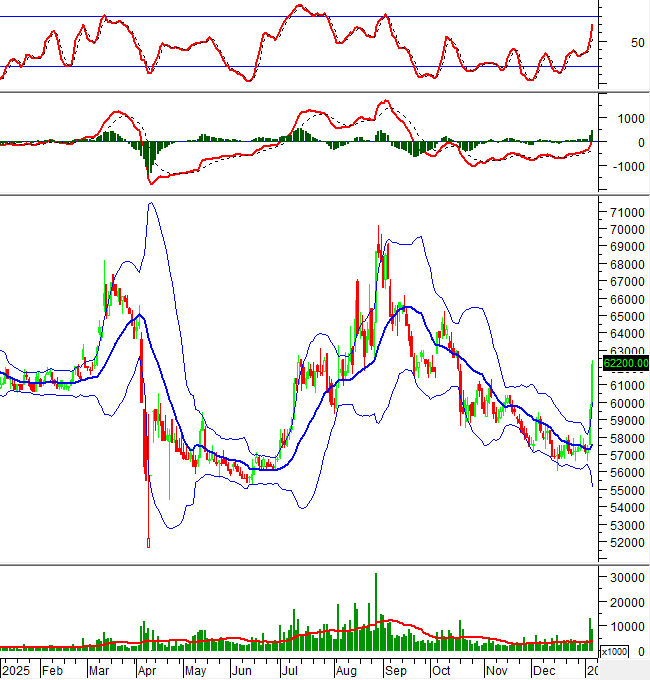
Task: Click the 50 level label on the oscillator panel
Action: point(610,42)
